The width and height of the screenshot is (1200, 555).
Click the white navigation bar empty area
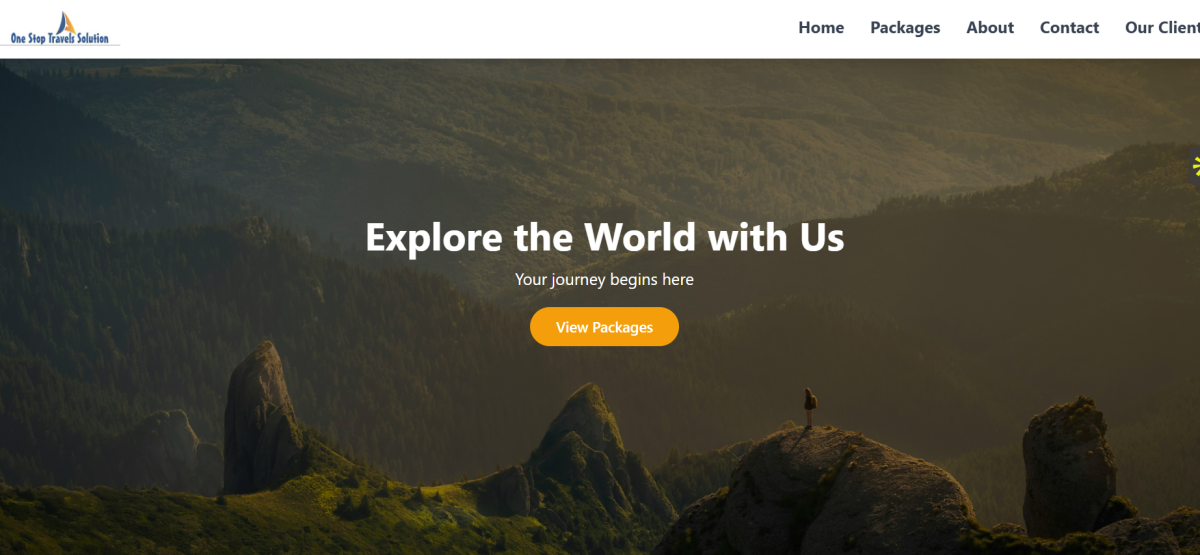tap(450, 28)
